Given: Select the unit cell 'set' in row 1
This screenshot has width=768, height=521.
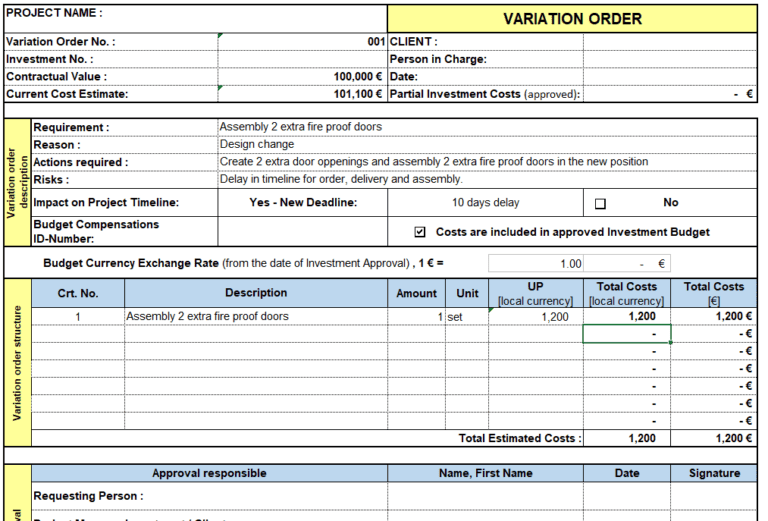Looking at the screenshot, I should [467, 317].
